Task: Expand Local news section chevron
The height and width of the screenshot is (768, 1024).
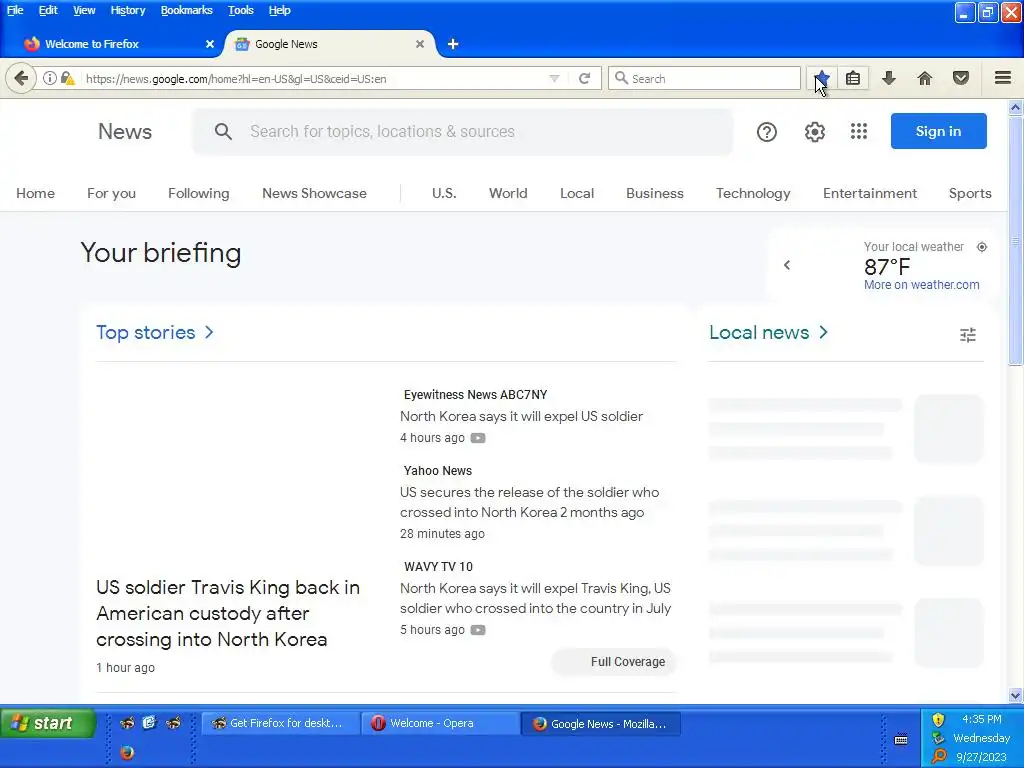Action: click(824, 332)
